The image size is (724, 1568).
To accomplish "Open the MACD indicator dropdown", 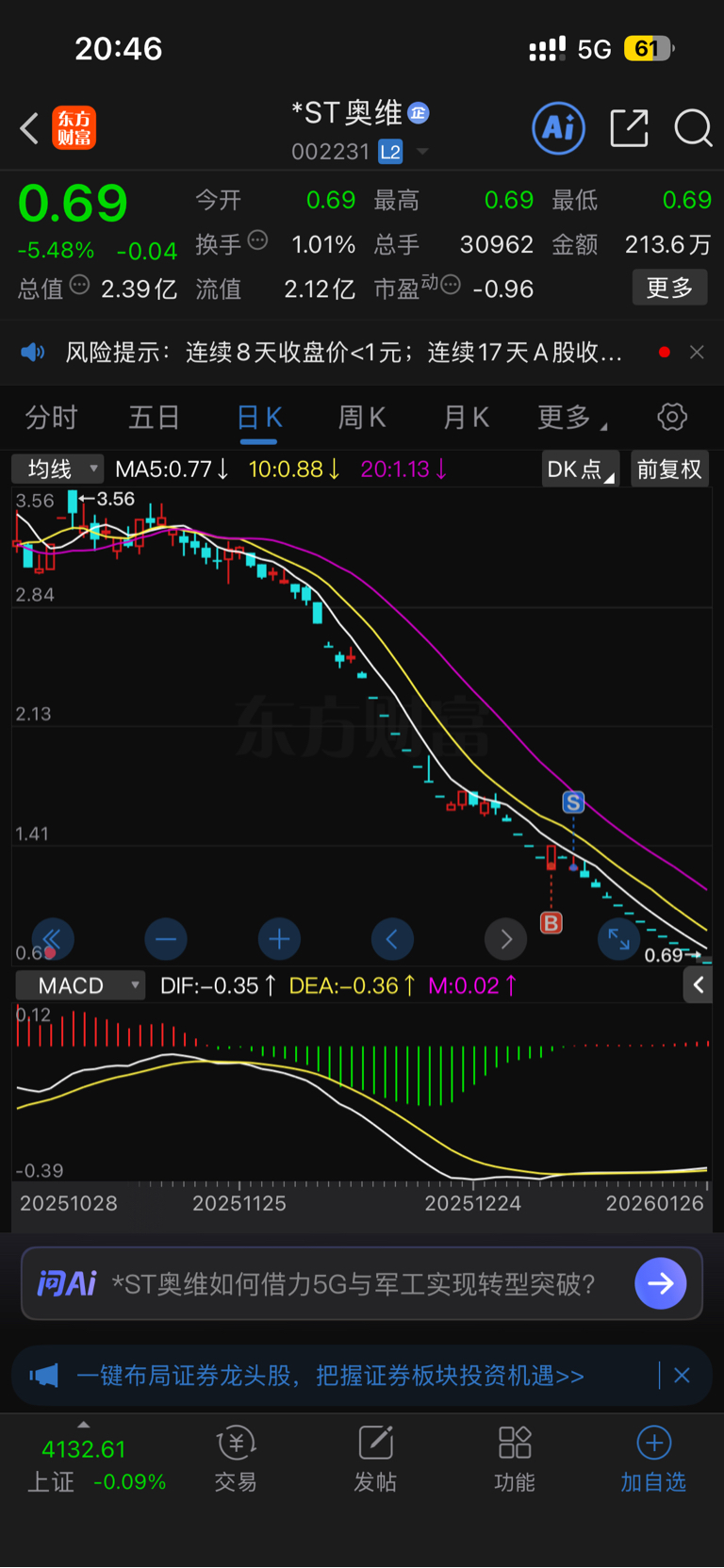I will tap(81, 985).
